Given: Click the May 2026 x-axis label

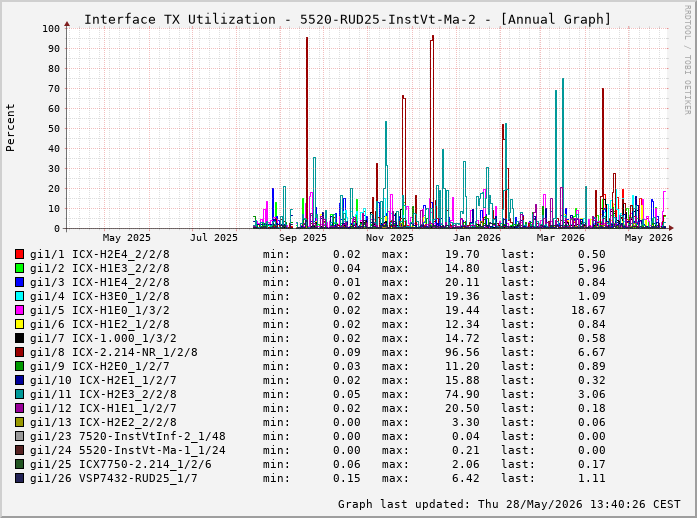Looking at the screenshot, I should coord(649,238).
